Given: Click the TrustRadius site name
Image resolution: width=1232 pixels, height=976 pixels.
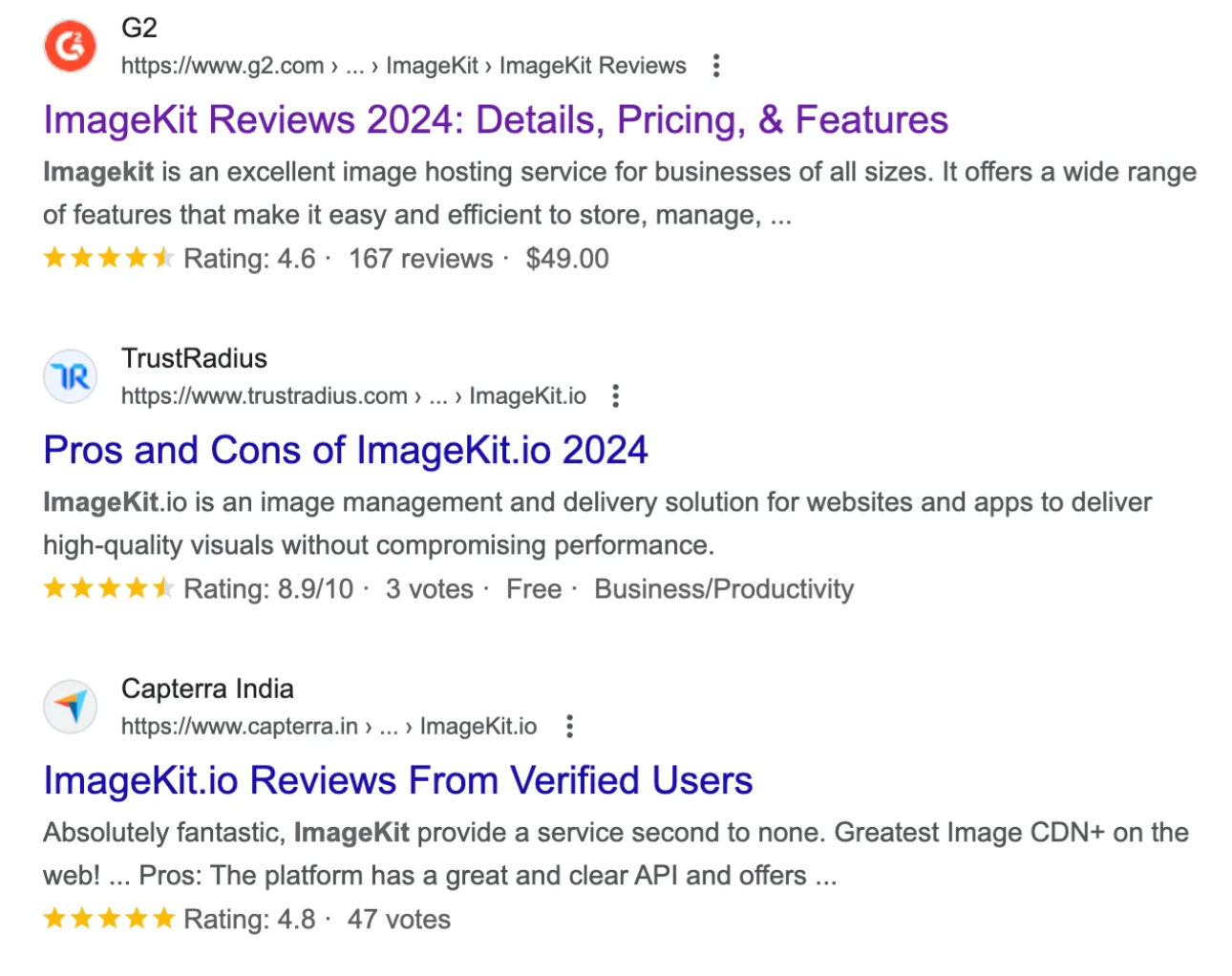Looking at the screenshot, I should tap(194, 358).
